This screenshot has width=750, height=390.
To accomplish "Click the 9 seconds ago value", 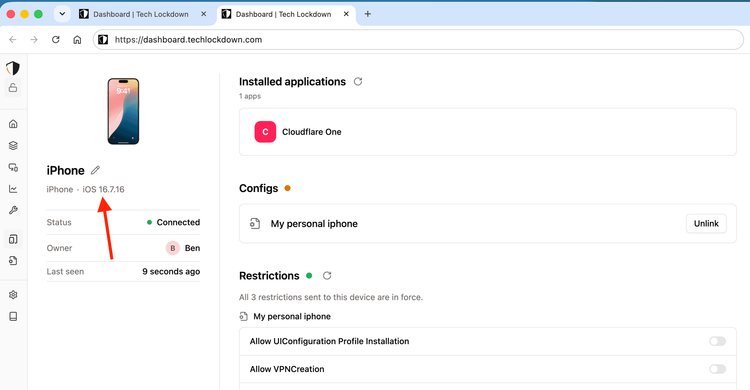I will pyautogui.click(x=171, y=271).
